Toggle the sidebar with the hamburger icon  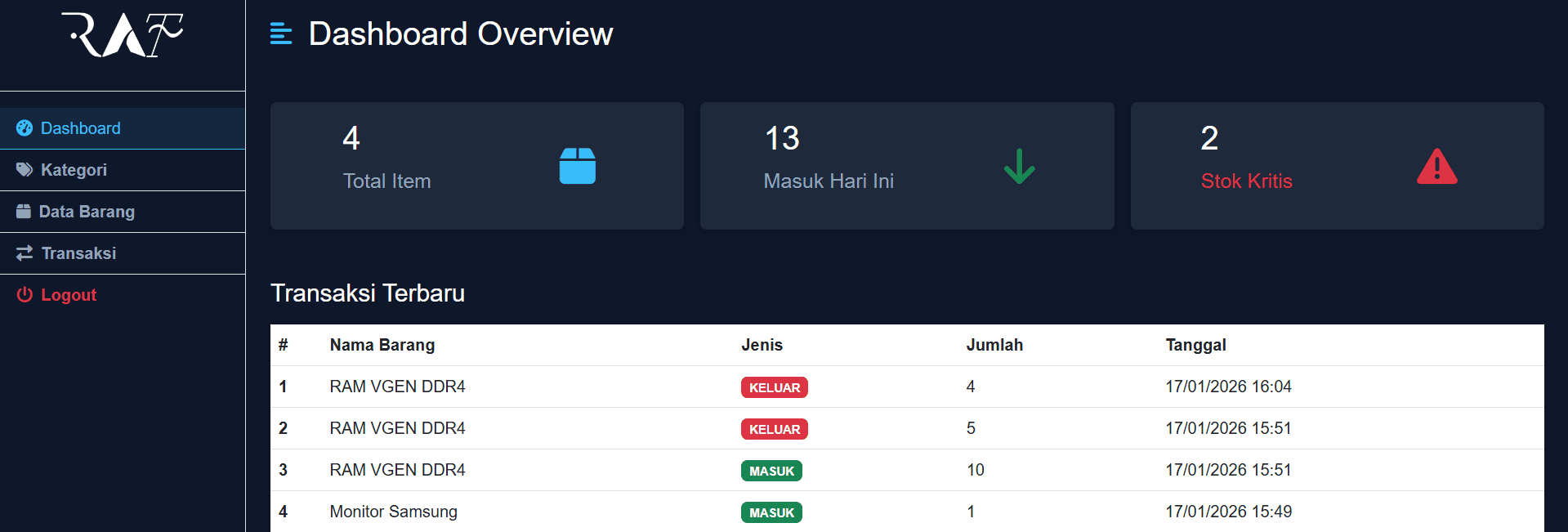(280, 34)
